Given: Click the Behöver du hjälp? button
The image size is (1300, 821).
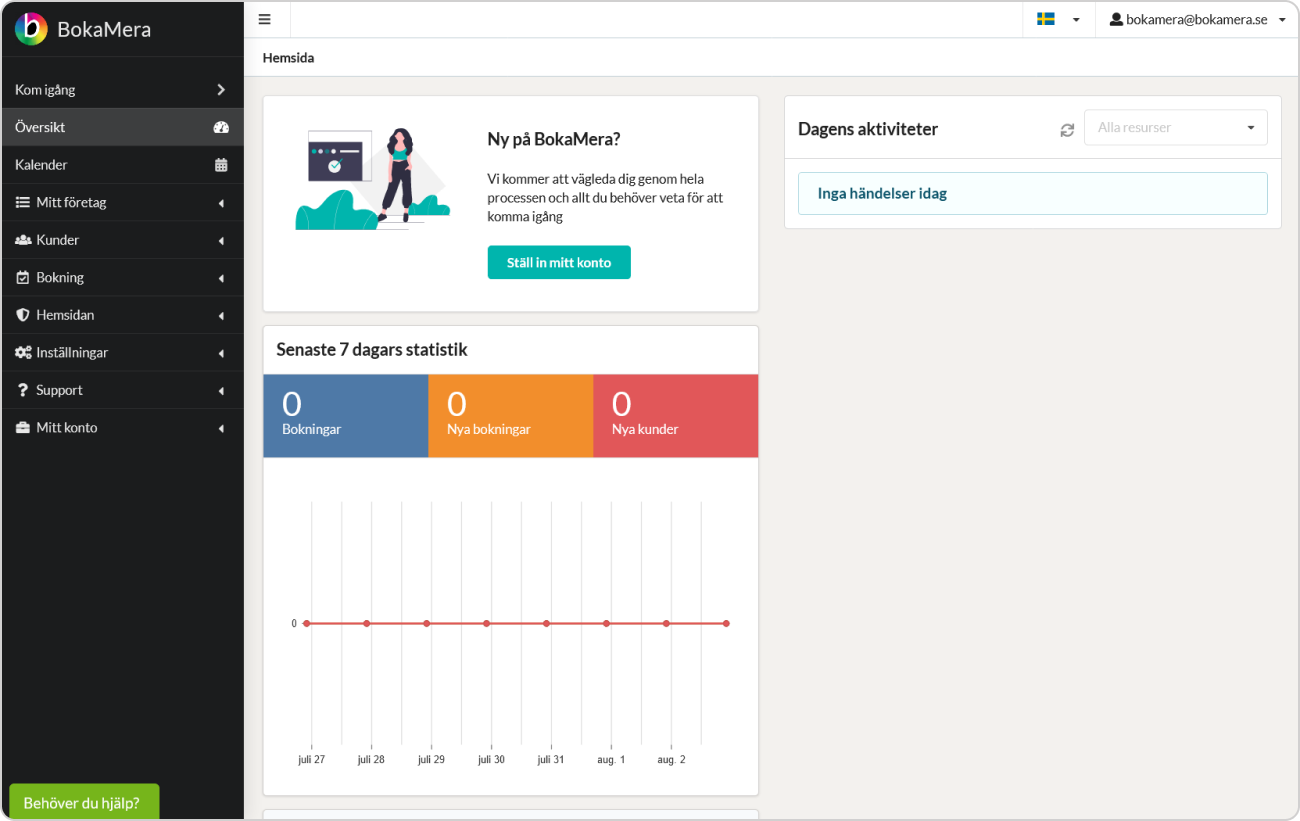Looking at the screenshot, I should click(83, 801).
